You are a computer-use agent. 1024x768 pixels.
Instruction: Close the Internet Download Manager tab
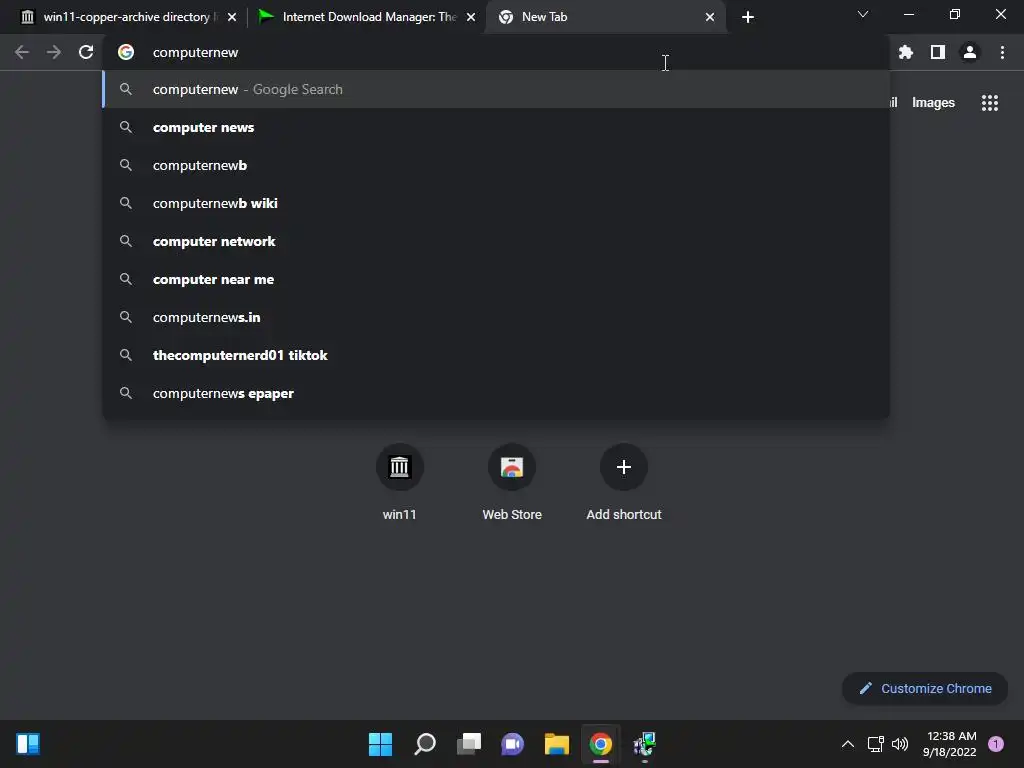471,17
